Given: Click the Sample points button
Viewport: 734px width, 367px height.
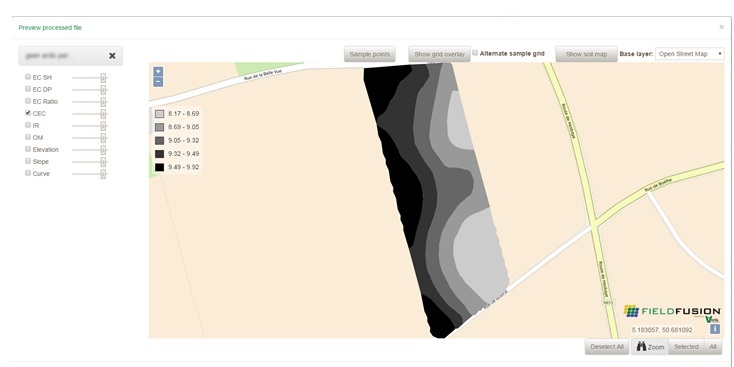Looking at the screenshot, I should (370, 54).
